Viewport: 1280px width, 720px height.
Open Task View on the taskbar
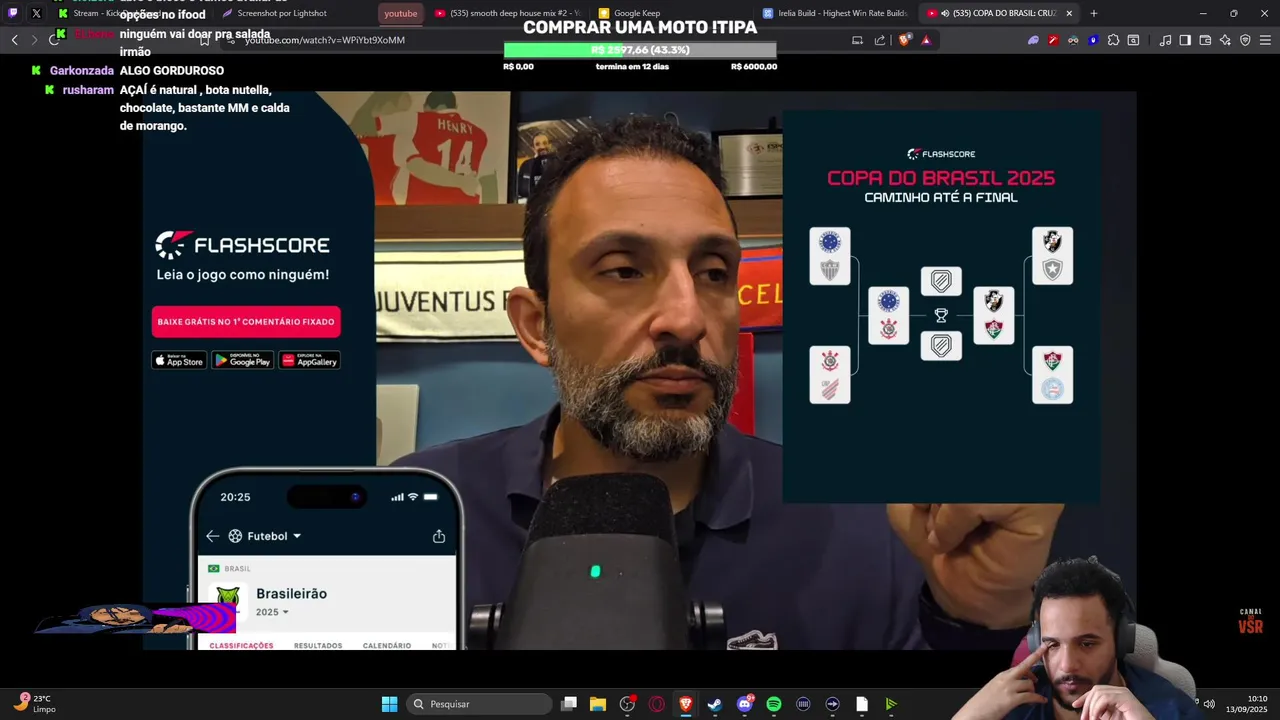[569, 704]
